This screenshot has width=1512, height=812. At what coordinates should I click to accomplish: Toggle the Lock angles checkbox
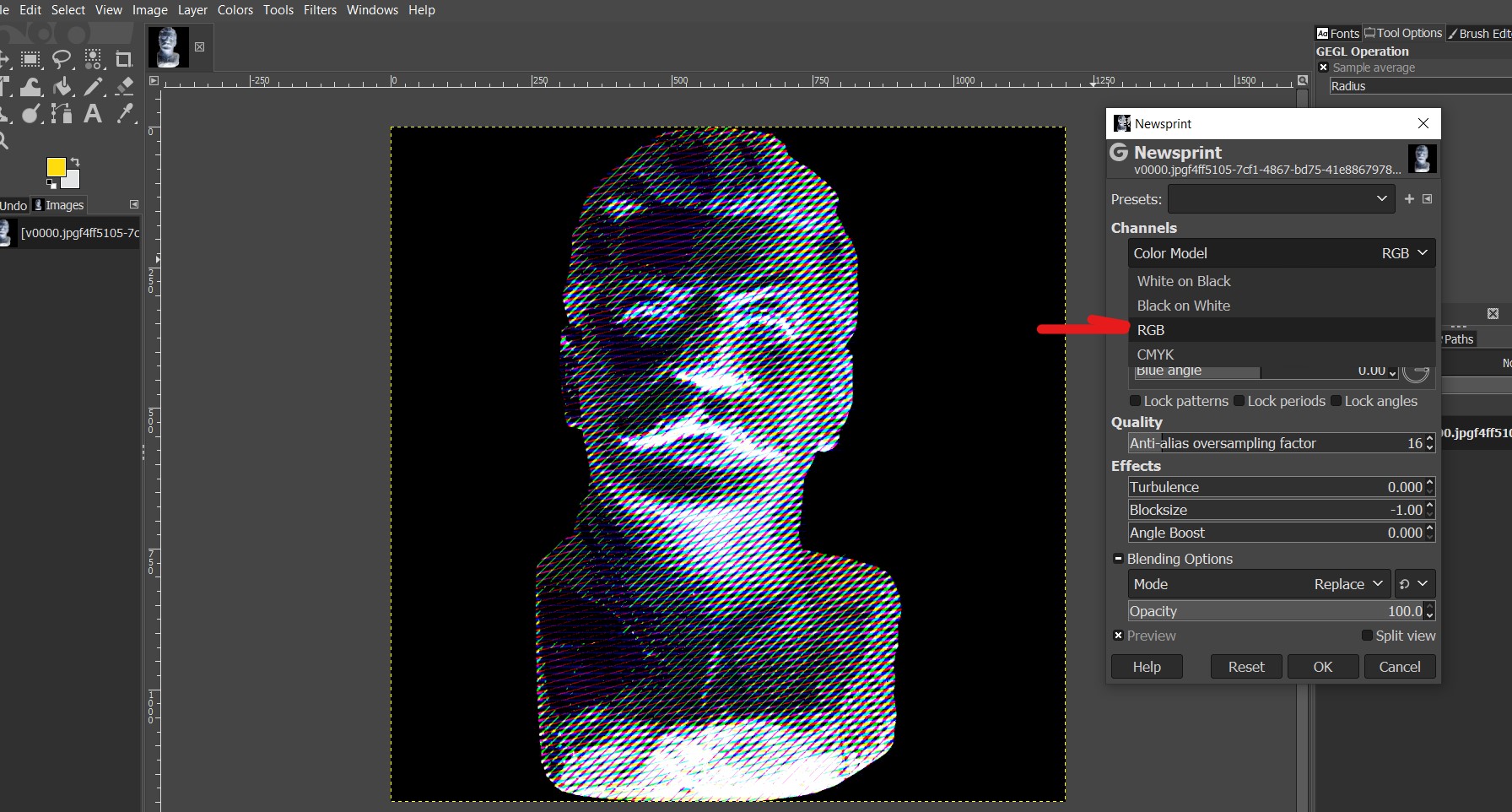coord(1336,401)
